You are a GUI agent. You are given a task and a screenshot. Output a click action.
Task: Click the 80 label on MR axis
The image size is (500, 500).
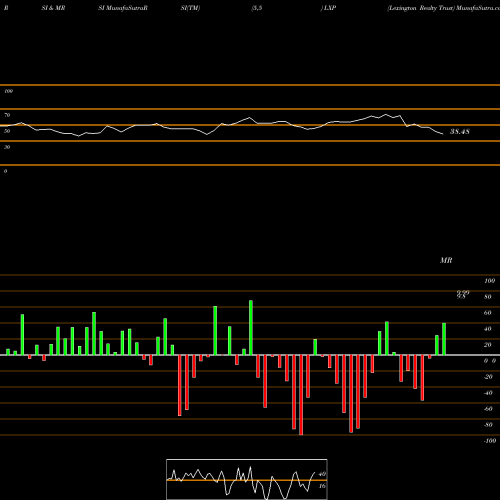[488, 297]
